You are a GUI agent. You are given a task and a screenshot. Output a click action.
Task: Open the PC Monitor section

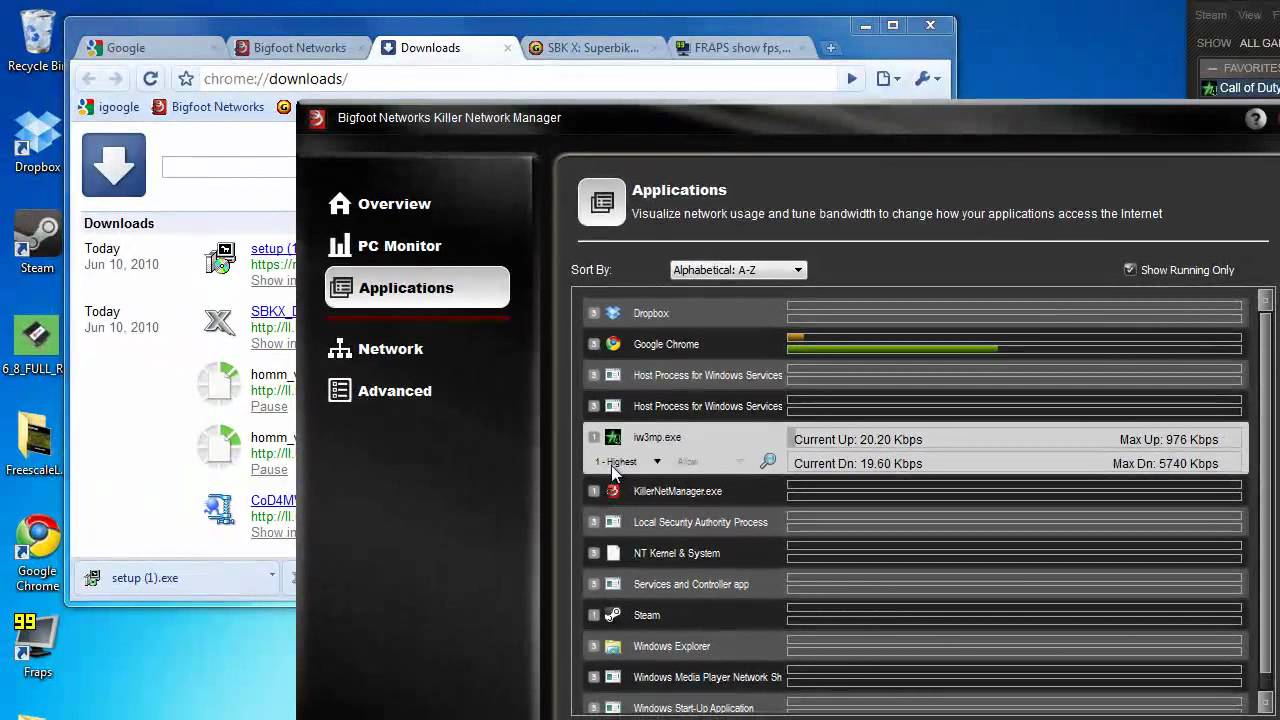[x=399, y=246]
